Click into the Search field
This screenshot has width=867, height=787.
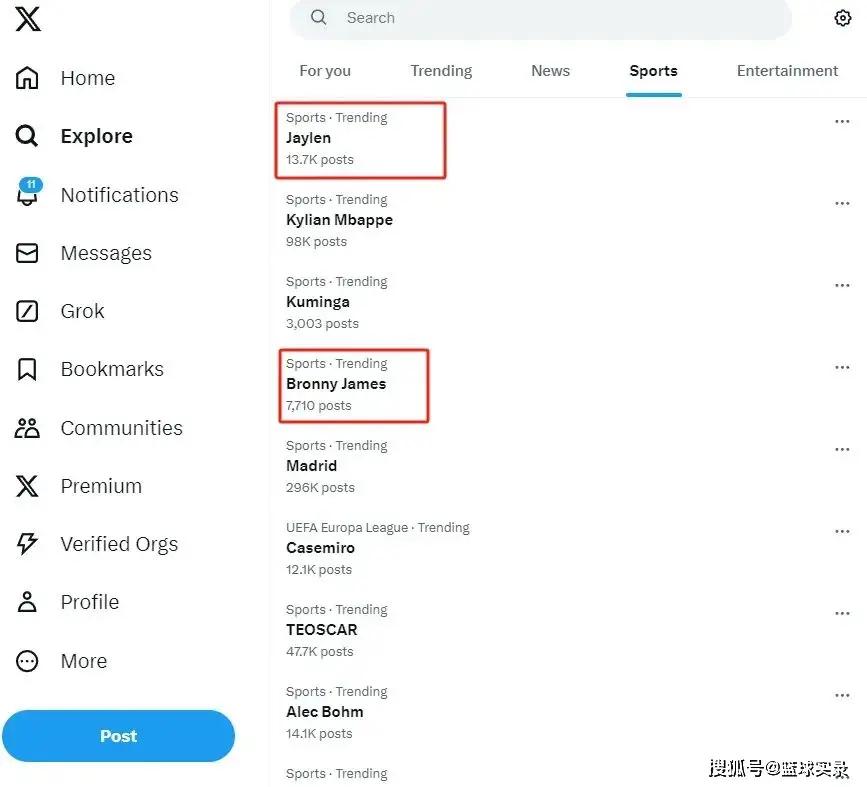[x=540, y=18]
